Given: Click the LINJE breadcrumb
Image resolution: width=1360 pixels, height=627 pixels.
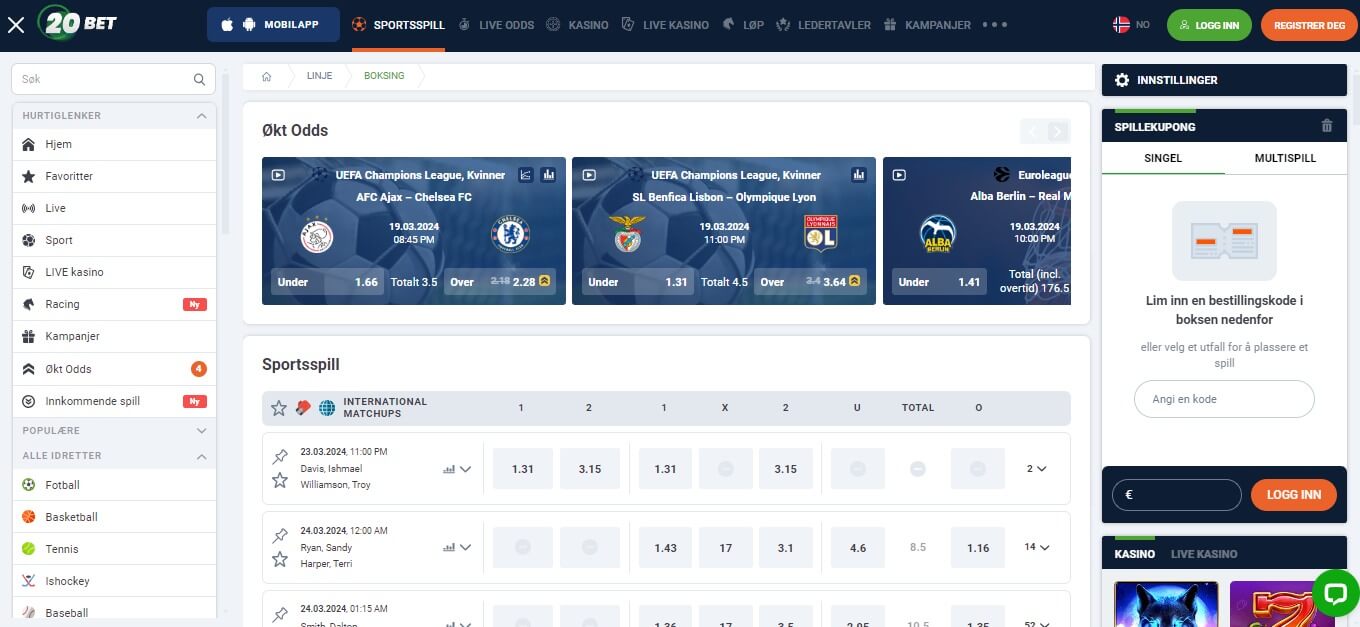Looking at the screenshot, I should coord(320,77).
